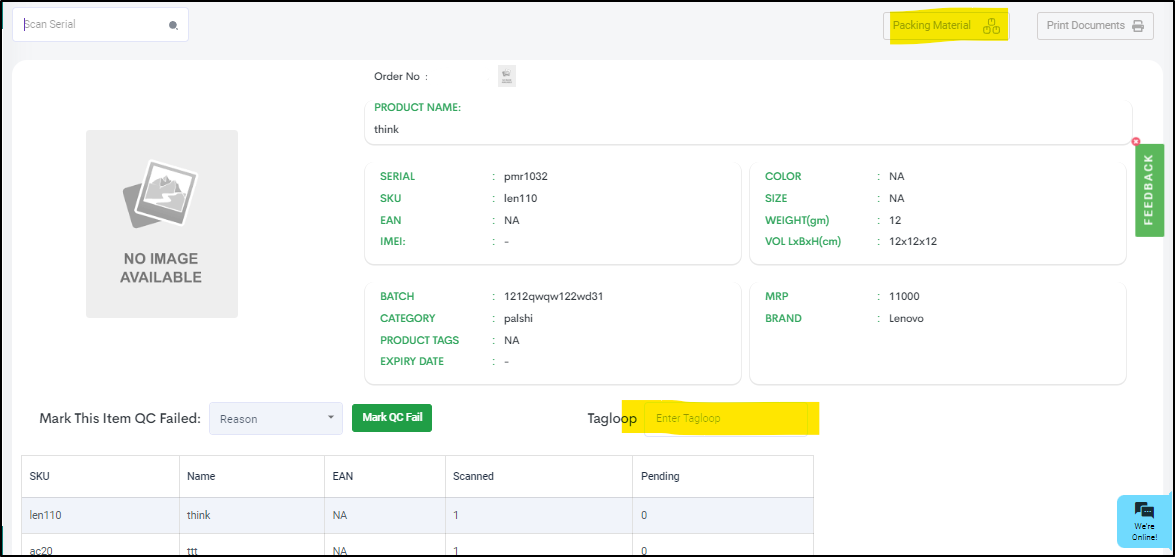This screenshot has height=557, width=1175.
Task: Click the Packing Material button
Action: (x=946, y=25)
